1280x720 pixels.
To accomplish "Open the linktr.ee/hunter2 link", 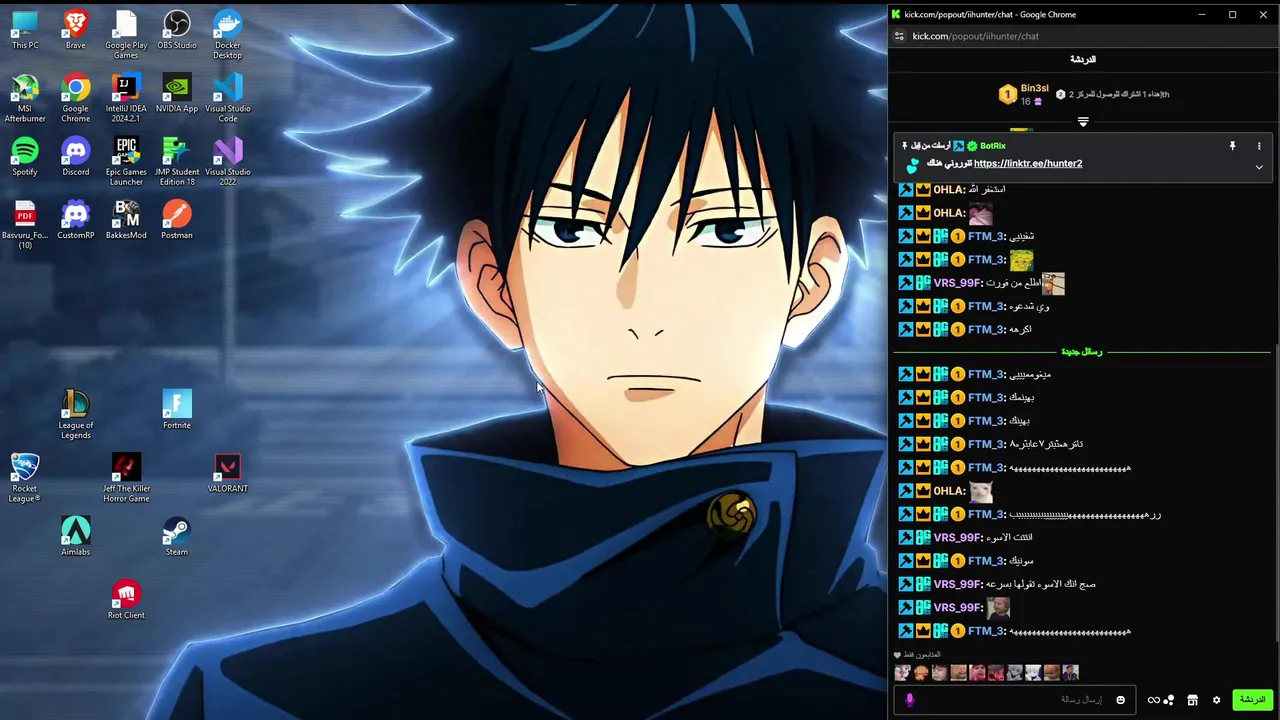I will 1028,164.
